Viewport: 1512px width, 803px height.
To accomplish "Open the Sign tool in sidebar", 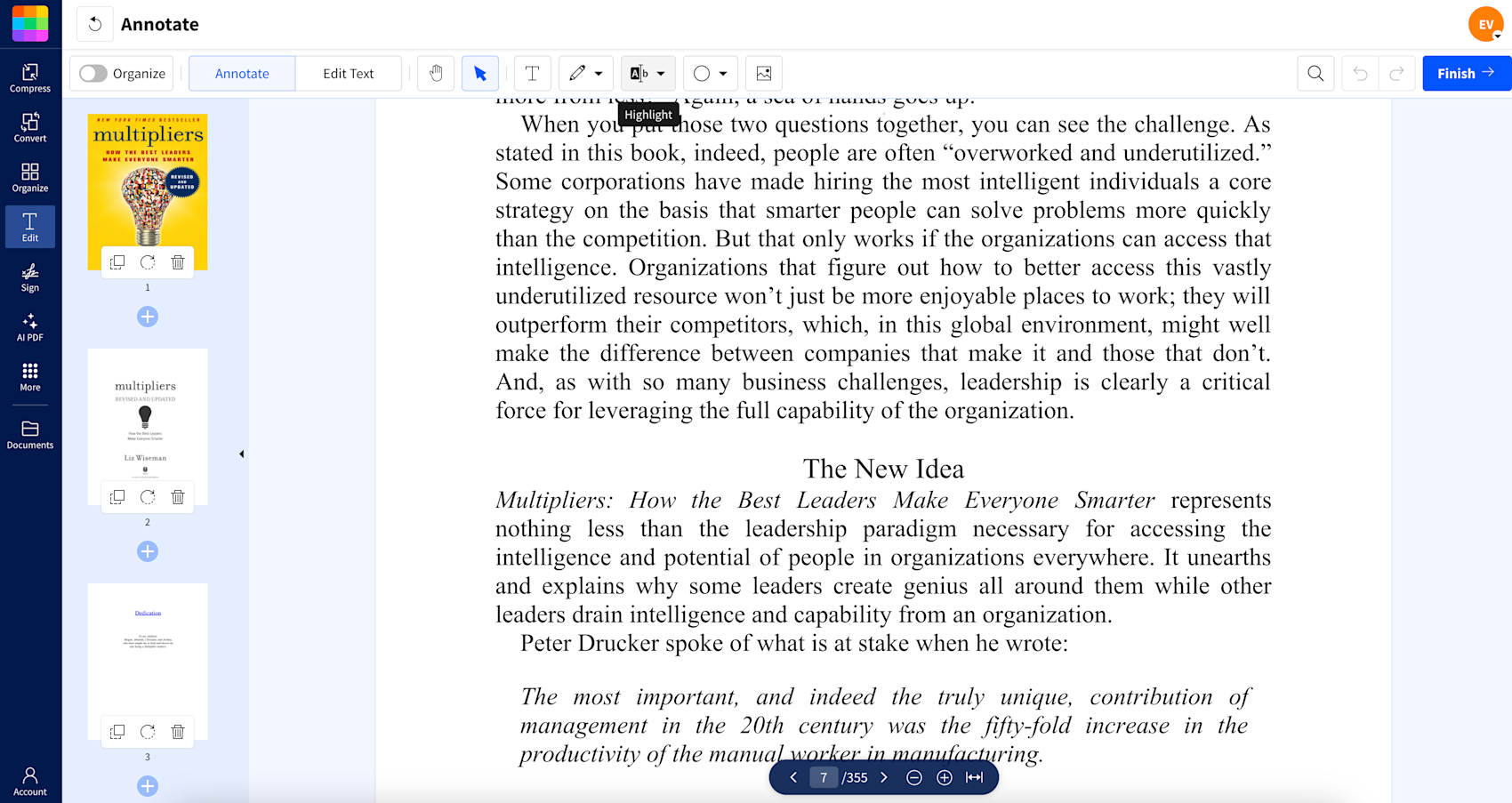I will point(29,278).
